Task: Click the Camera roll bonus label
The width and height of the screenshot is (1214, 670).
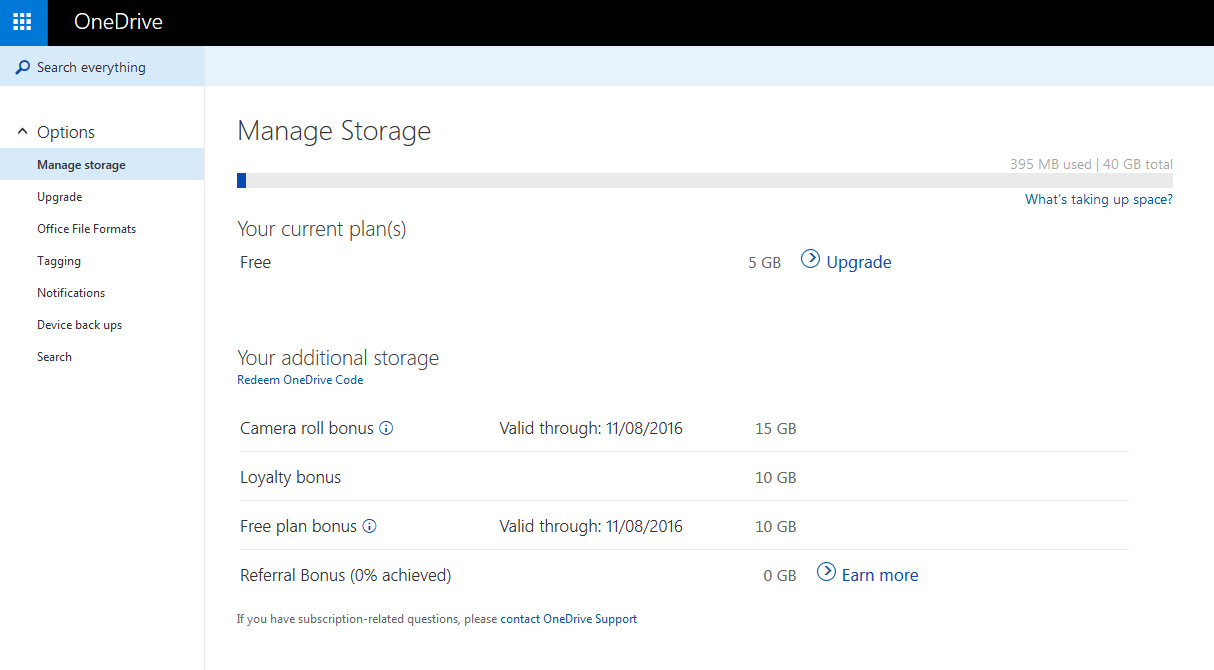Action: click(307, 428)
